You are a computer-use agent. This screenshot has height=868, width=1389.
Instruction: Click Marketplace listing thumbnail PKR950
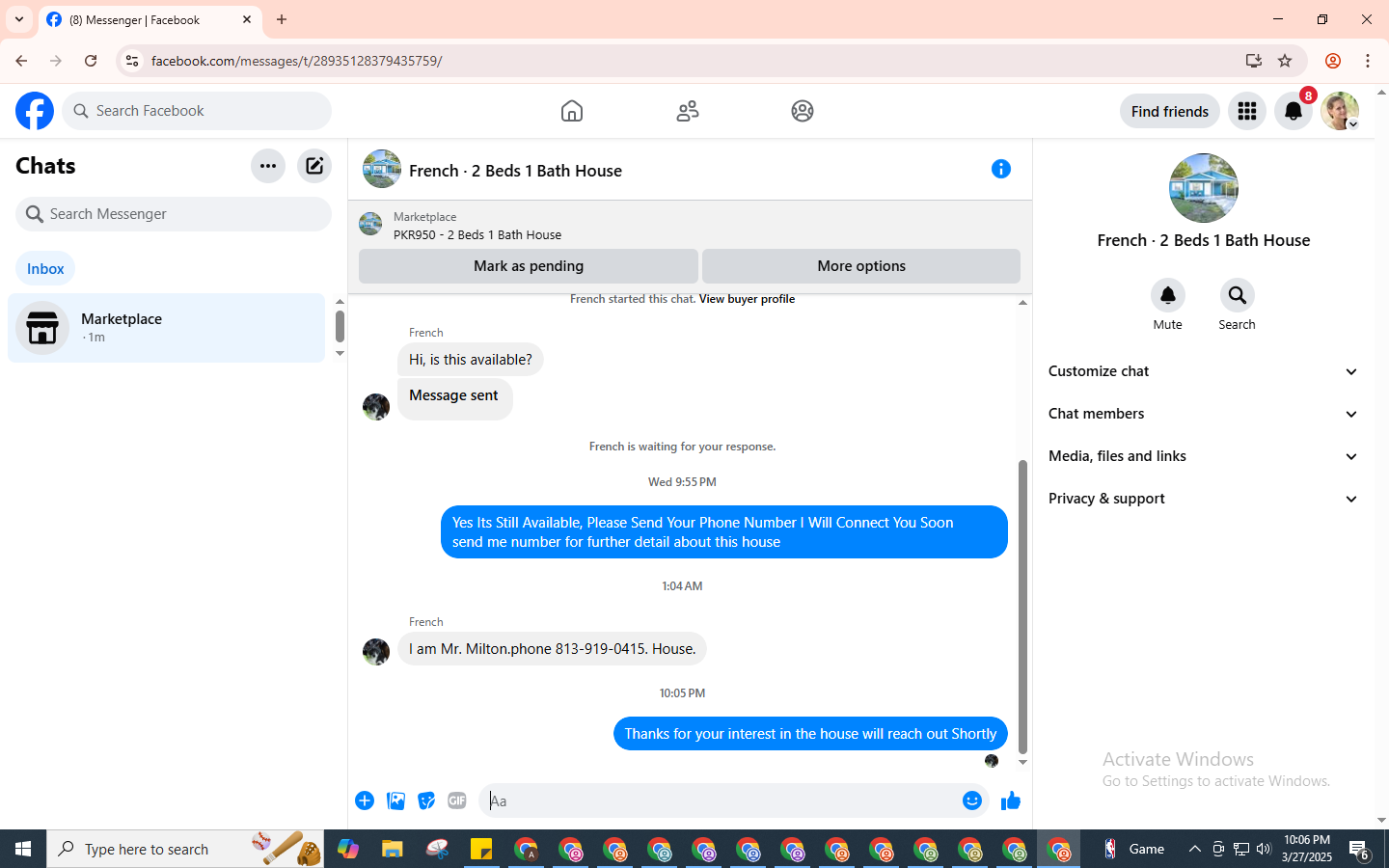pos(370,224)
